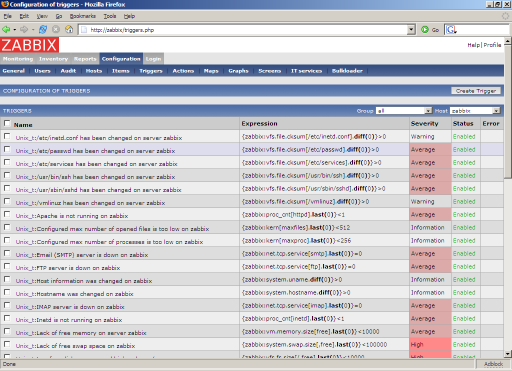Open the File menu
The height and width of the screenshot is (371, 512).
[8, 16]
